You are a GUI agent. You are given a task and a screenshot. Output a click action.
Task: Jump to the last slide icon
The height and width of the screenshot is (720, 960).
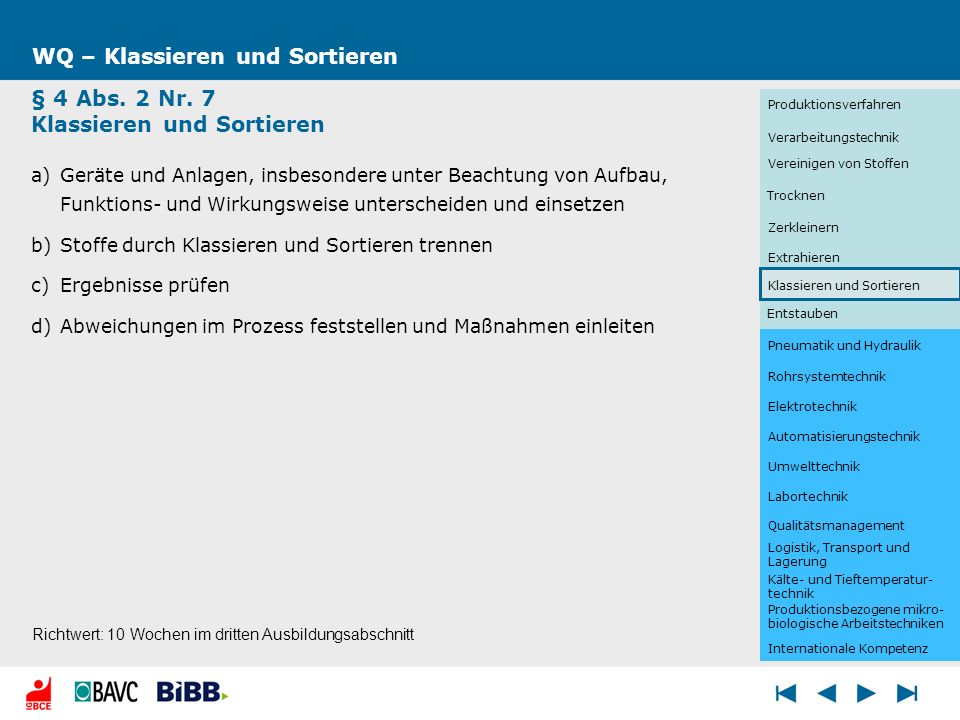[x=907, y=693]
